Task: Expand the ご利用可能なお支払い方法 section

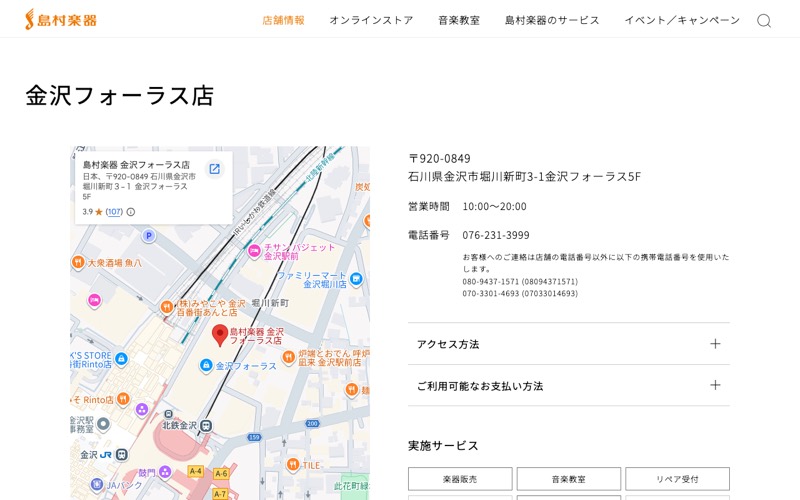Action: coord(569,386)
